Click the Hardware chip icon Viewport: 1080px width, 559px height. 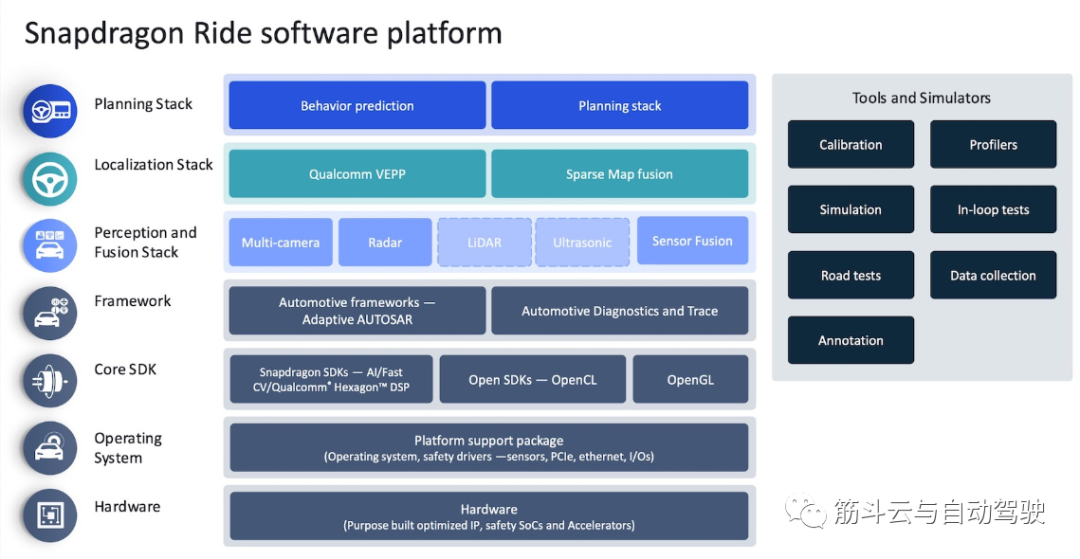pyautogui.click(x=50, y=516)
